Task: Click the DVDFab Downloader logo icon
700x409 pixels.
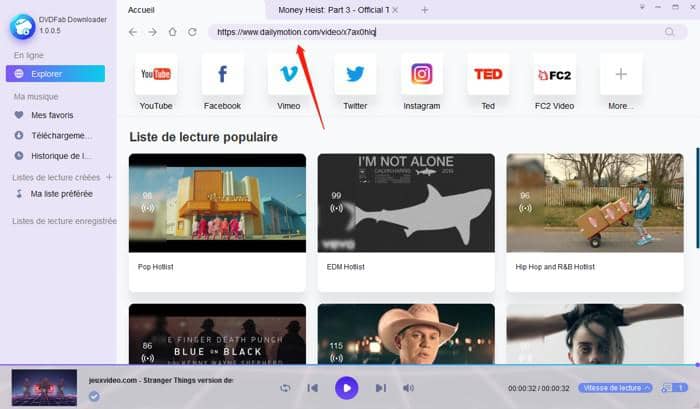Action: pos(22,26)
